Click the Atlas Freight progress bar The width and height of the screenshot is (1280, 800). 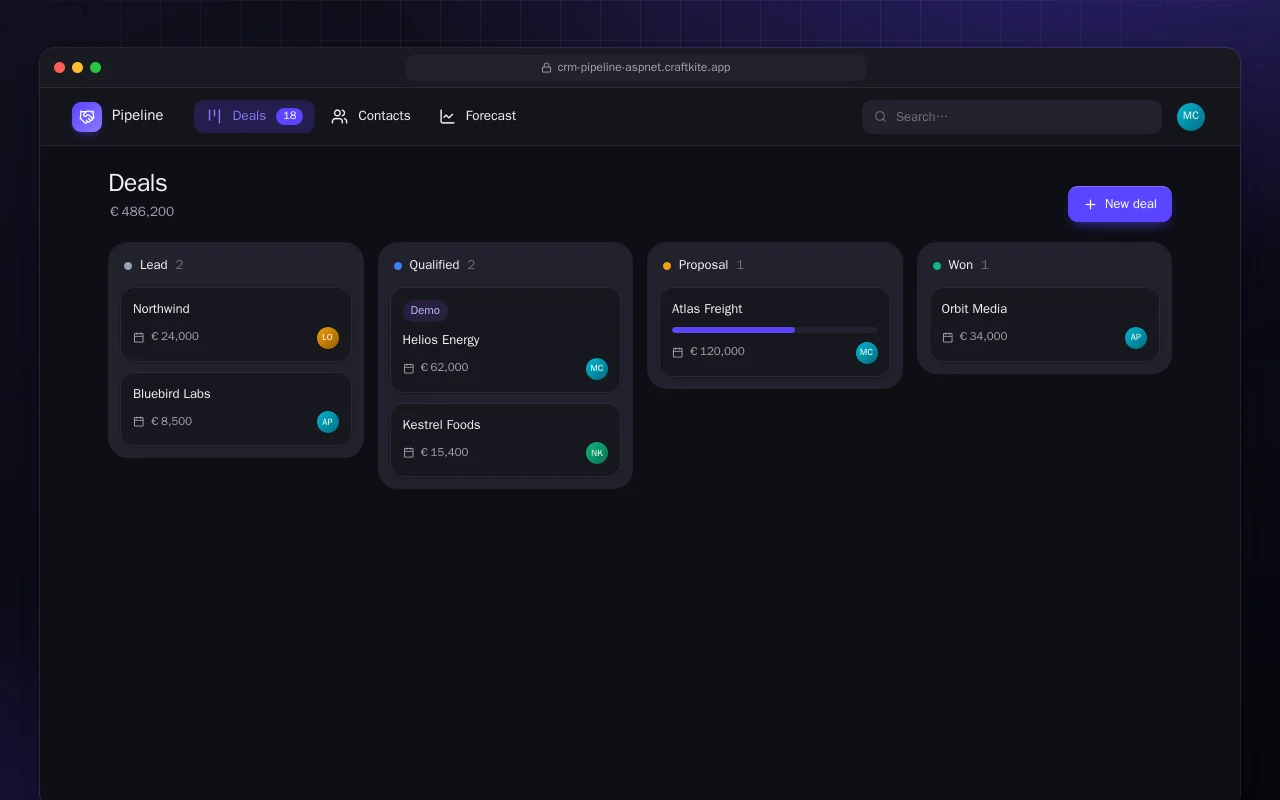click(775, 330)
